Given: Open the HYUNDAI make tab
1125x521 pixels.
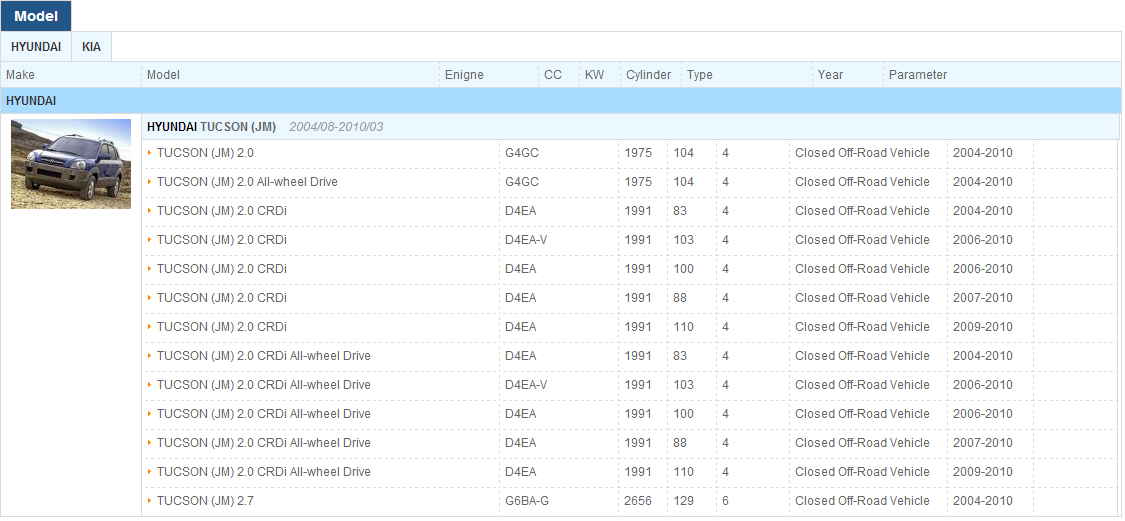Looking at the screenshot, I should (36, 47).
